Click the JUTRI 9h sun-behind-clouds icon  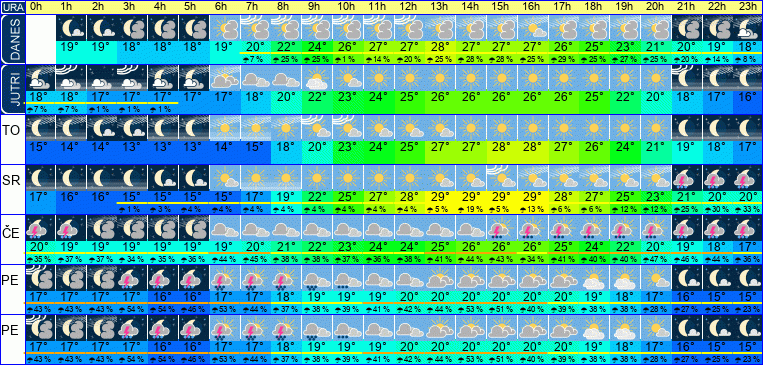tap(318, 78)
